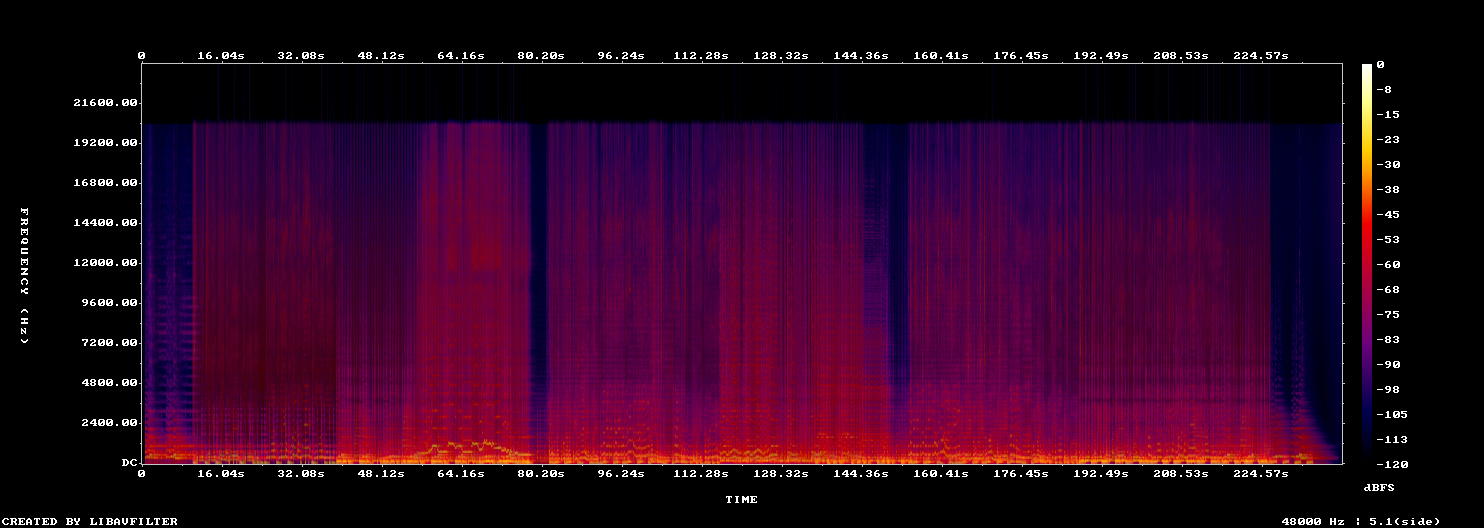The width and height of the screenshot is (1484, 528).
Task: Select the 14400.00 frequency label
Action: (x=106, y=223)
